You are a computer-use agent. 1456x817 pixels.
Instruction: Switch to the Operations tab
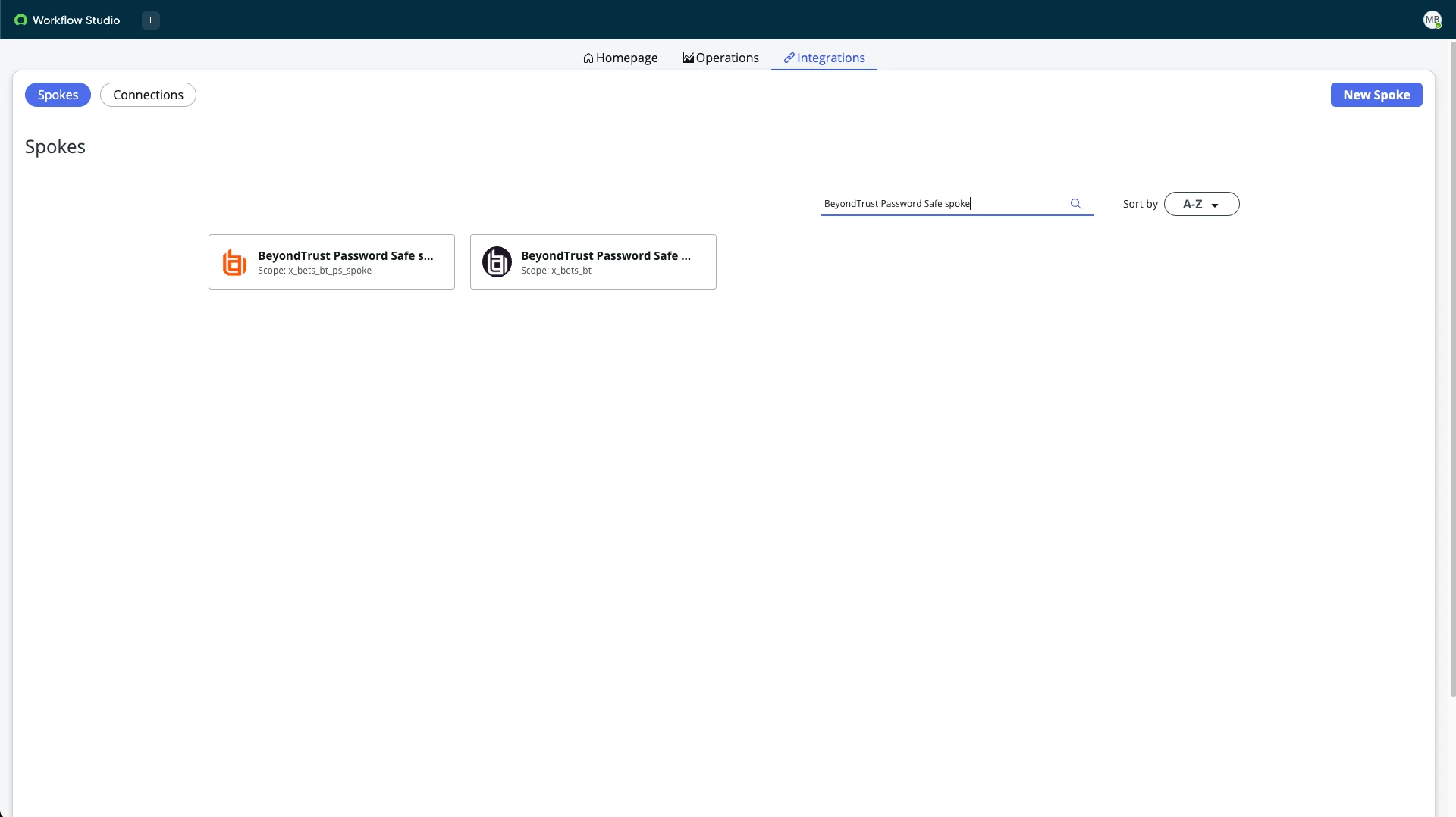pyautogui.click(x=720, y=58)
